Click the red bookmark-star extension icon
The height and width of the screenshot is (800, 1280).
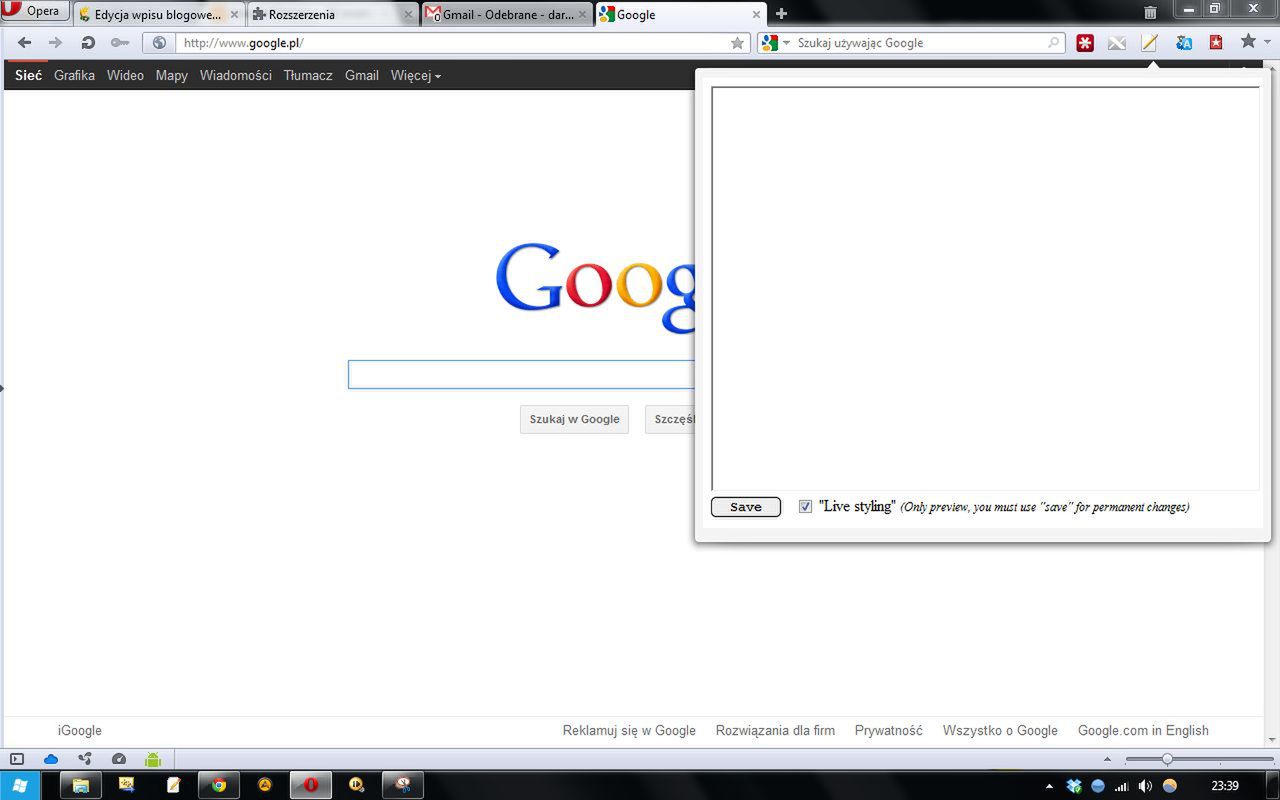pyautogui.click(x=1216, y=43)
